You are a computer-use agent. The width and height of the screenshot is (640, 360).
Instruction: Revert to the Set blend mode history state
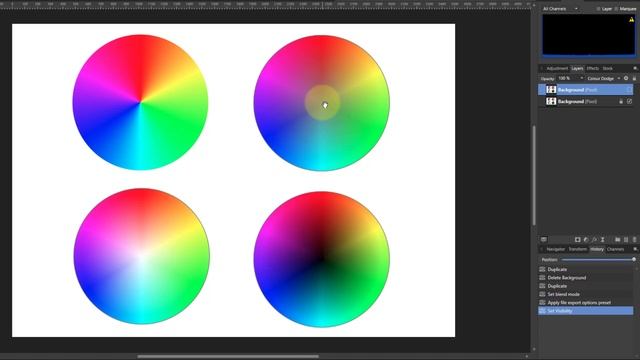pyautogui.click(x=586, y=294)
